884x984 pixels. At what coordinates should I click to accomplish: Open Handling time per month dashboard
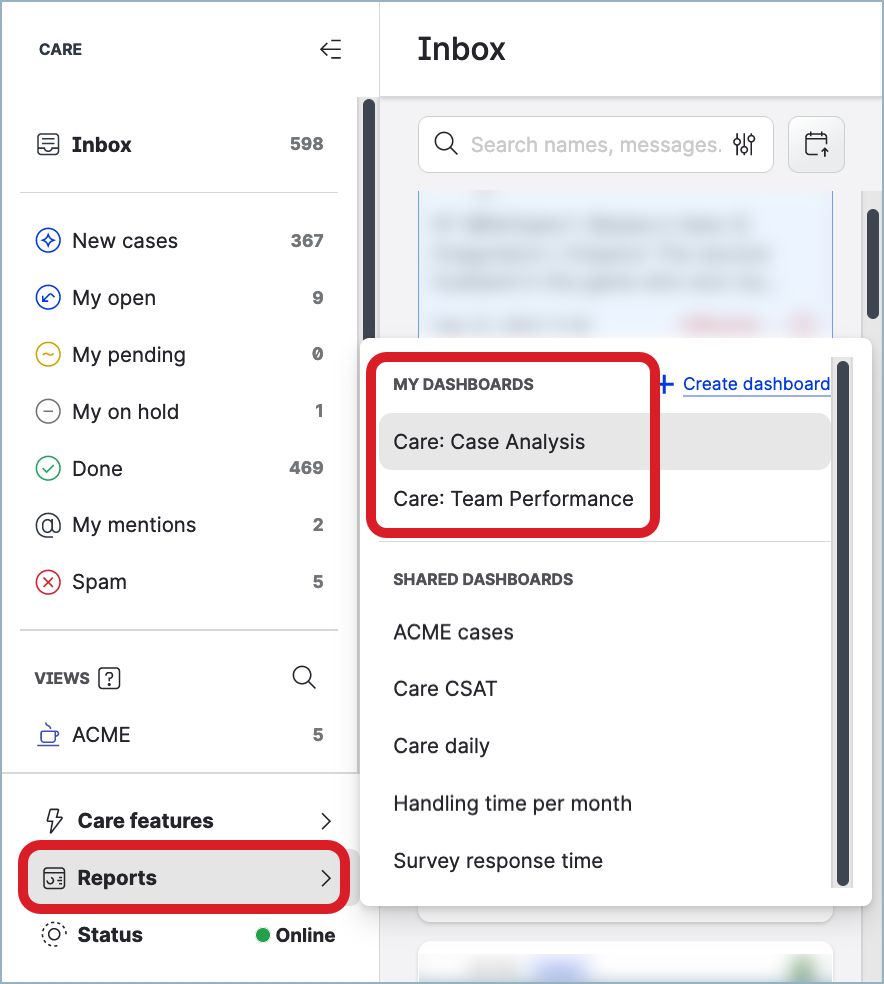[512, 804]
